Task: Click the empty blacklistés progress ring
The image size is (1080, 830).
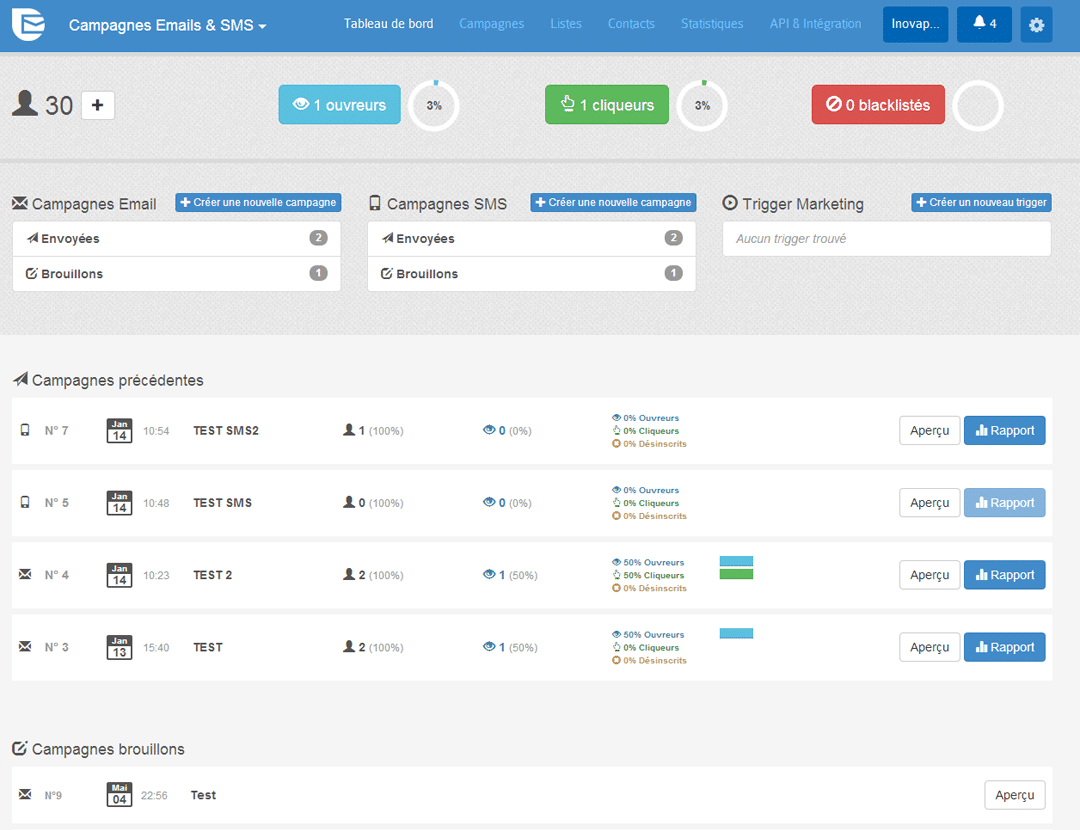Action: (x=978, y=105)
